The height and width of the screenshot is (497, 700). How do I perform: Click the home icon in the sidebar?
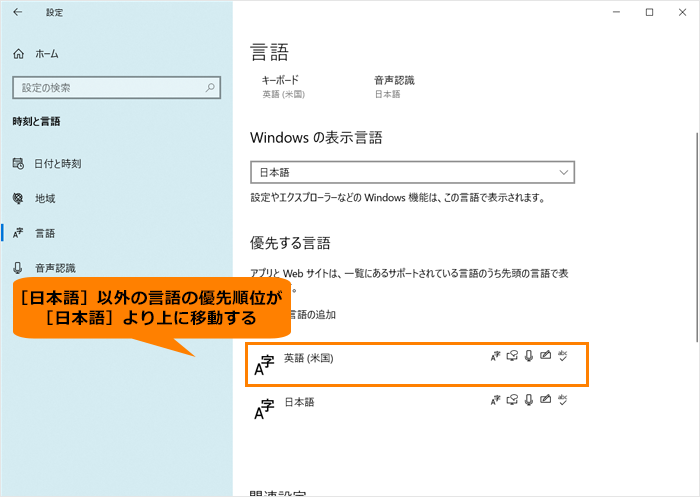pyautogui.click(x=18, y=54)
